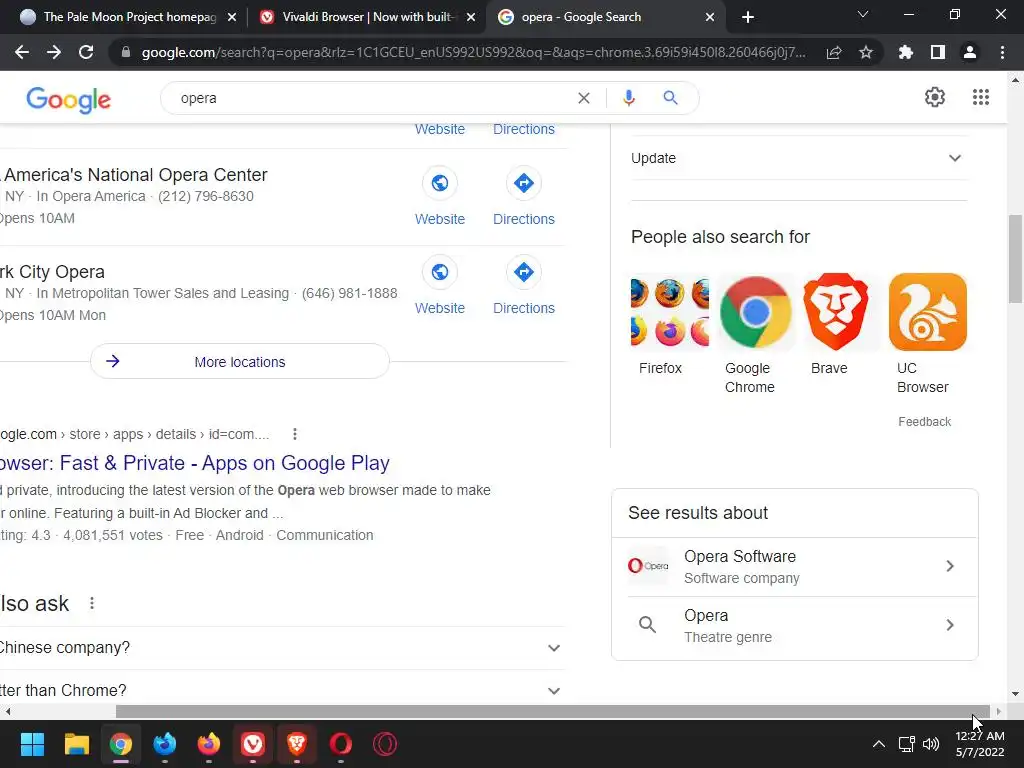Close the Vivaldi Browser tab

(x=471, y=17)
